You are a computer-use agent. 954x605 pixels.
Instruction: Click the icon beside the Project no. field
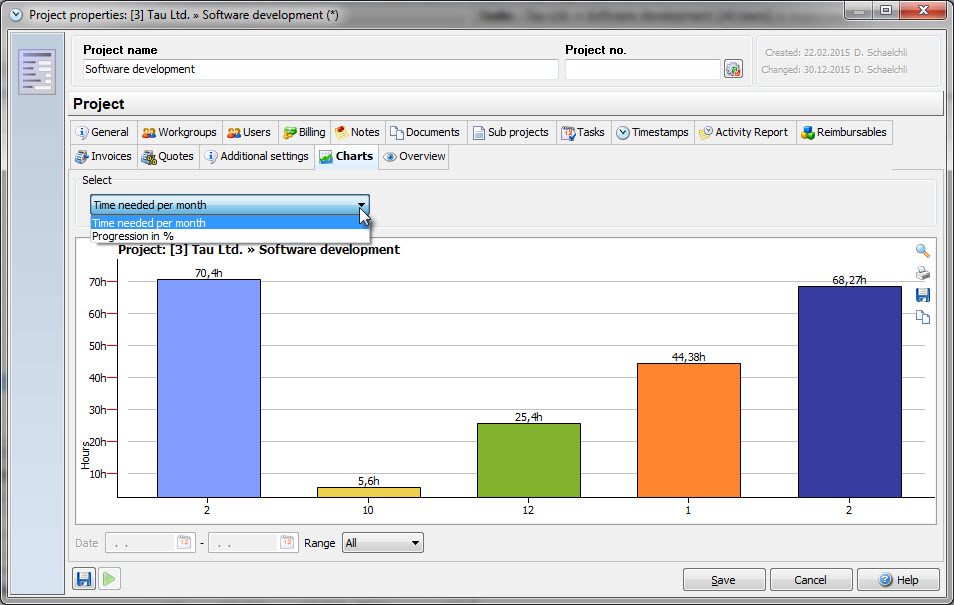click(x=733, y=69)
